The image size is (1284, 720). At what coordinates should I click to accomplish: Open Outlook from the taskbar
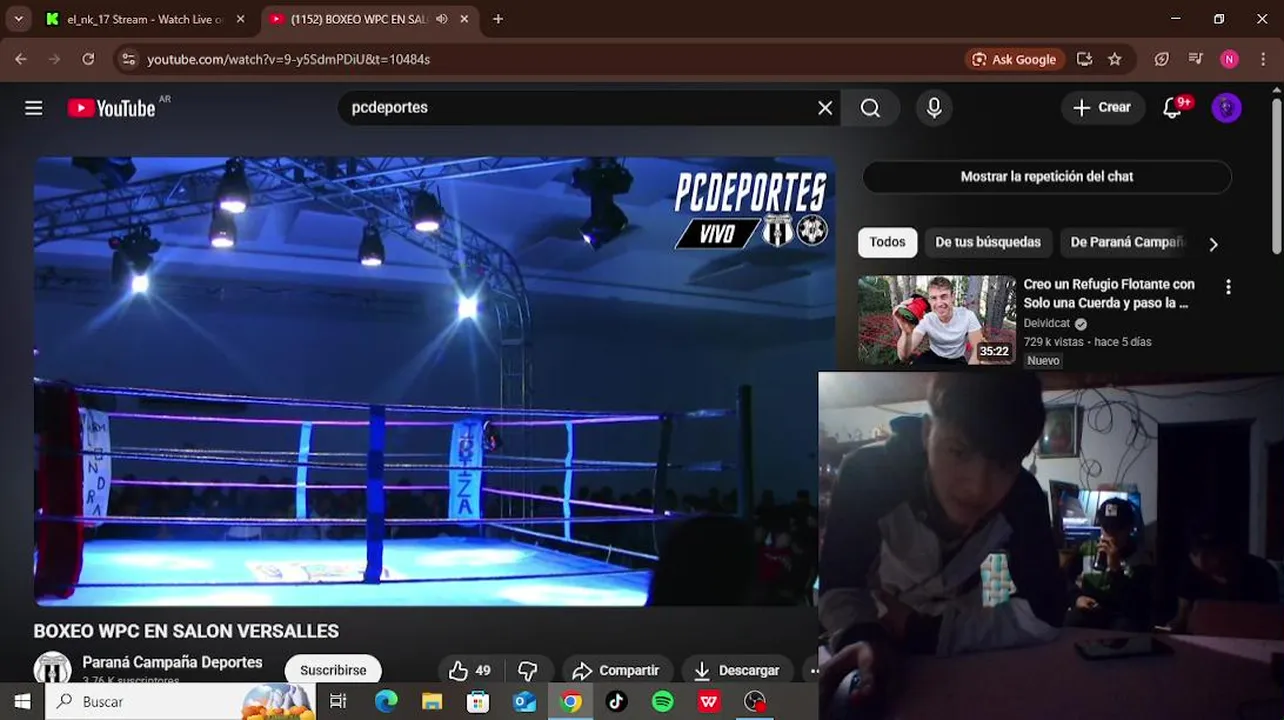(x=524, y=701)
